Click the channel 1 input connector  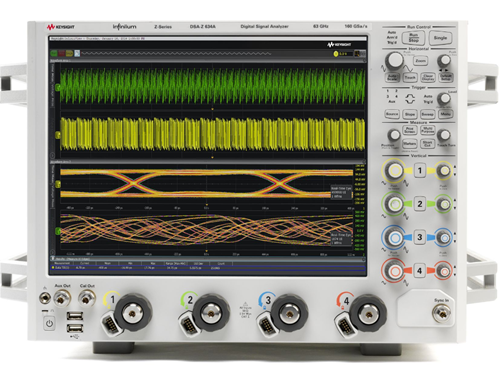pyautogui.click(x=133, y=313)
